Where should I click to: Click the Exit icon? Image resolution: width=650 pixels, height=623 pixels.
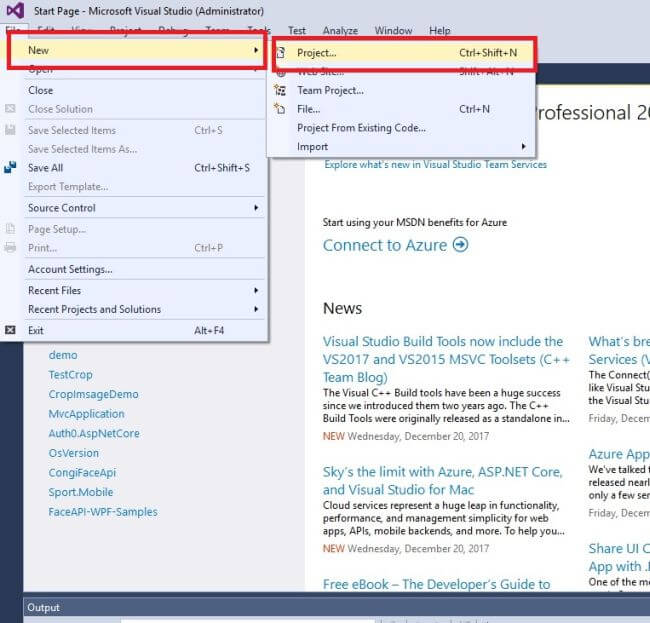tap(10, 330)
